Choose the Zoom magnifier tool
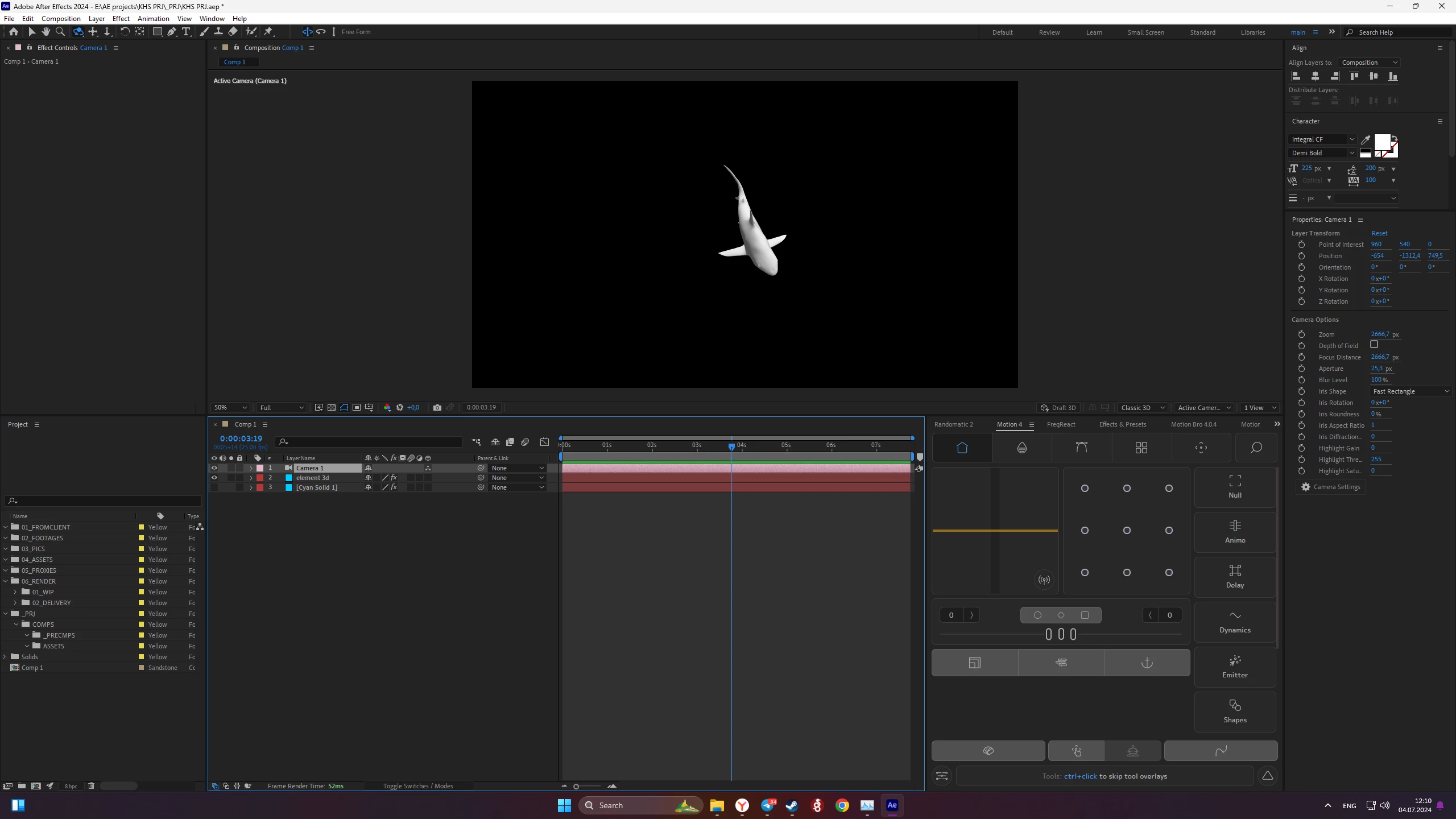Viewport: 1456px width, 819px height. point(60,32)
